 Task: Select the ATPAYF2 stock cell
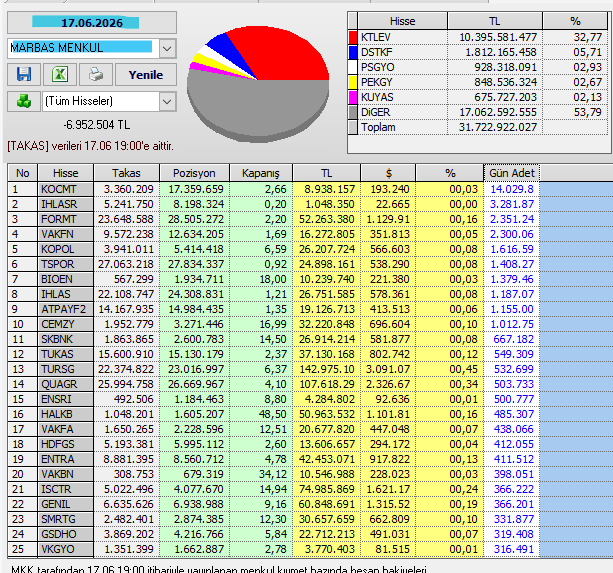click(66, 309)
